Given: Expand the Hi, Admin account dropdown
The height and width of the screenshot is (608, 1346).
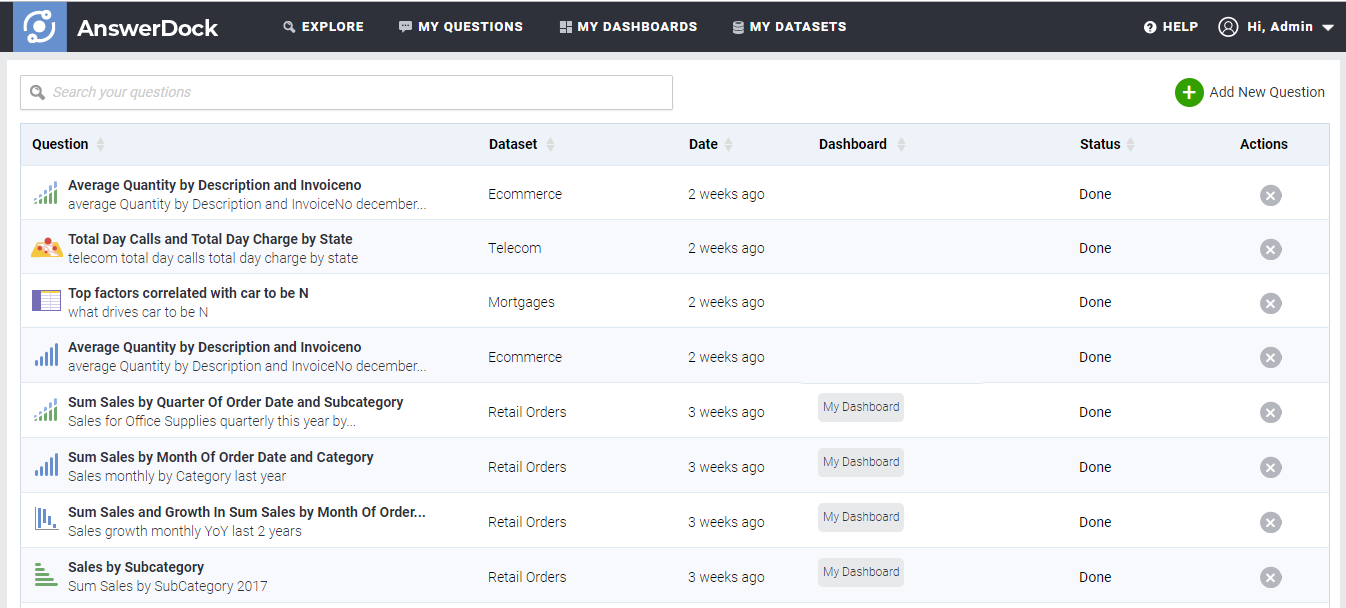Looking at the screenshot, I should (1276, 27).
